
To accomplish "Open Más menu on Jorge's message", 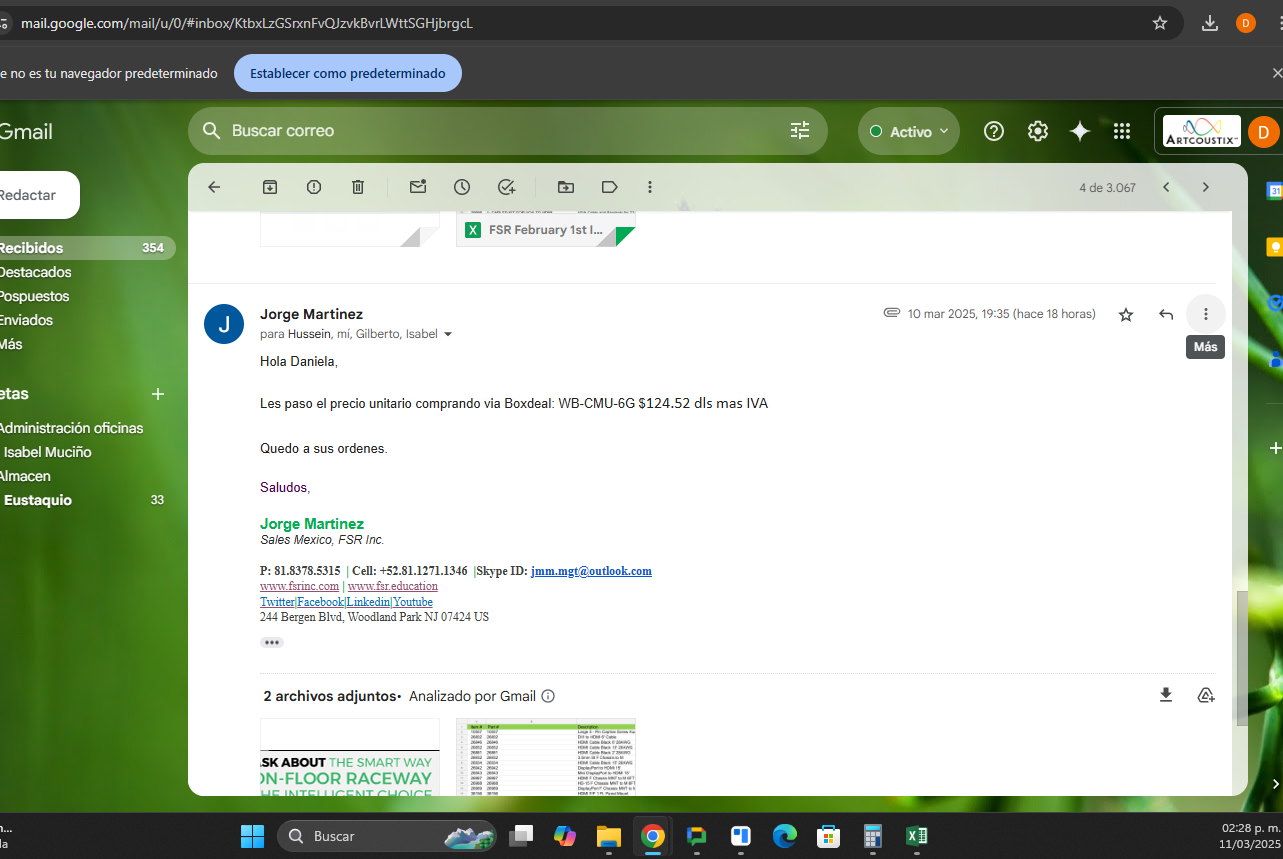I will click(x=1206, y=314).
